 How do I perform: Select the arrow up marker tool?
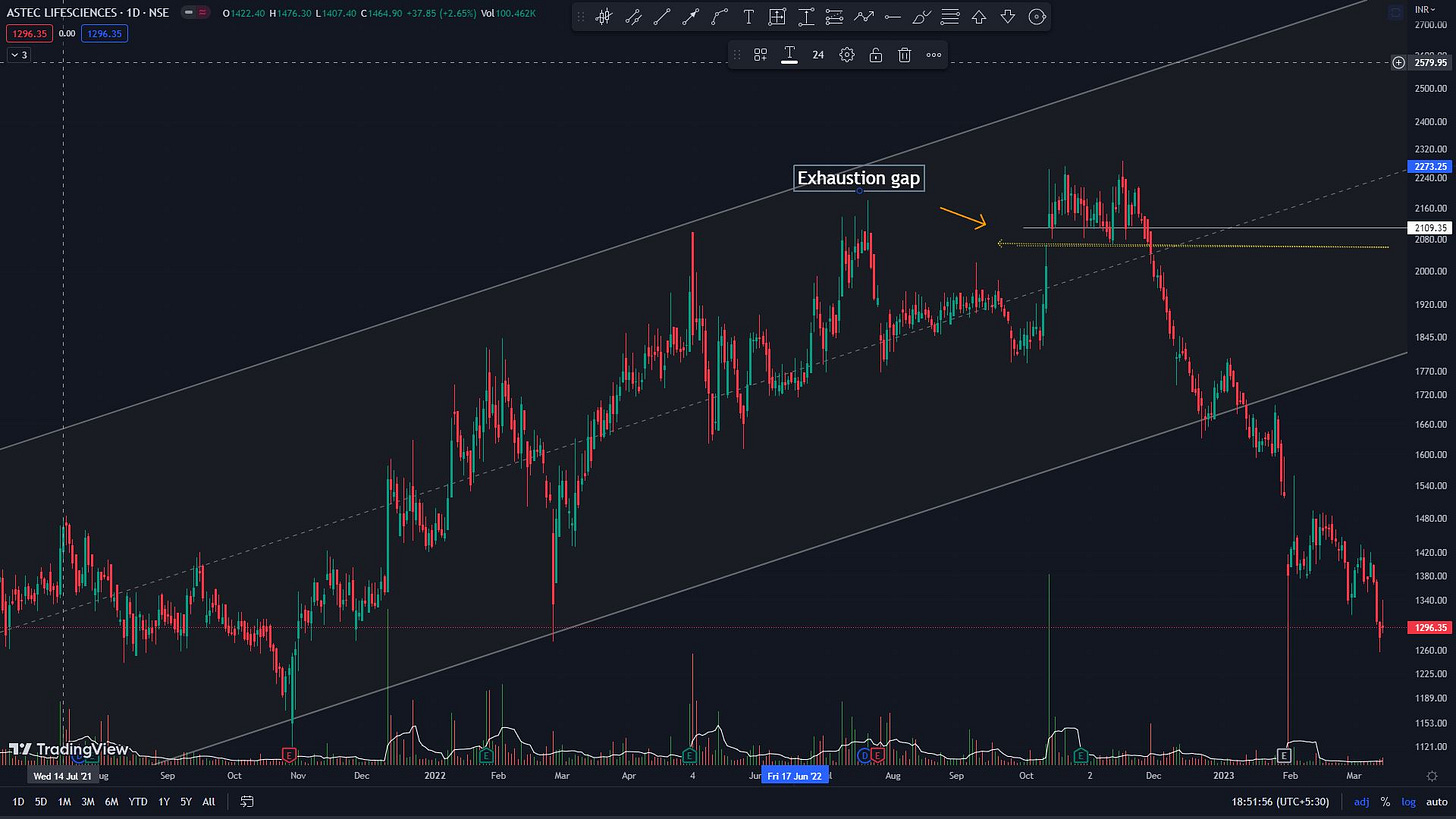(x=979, y=17)
